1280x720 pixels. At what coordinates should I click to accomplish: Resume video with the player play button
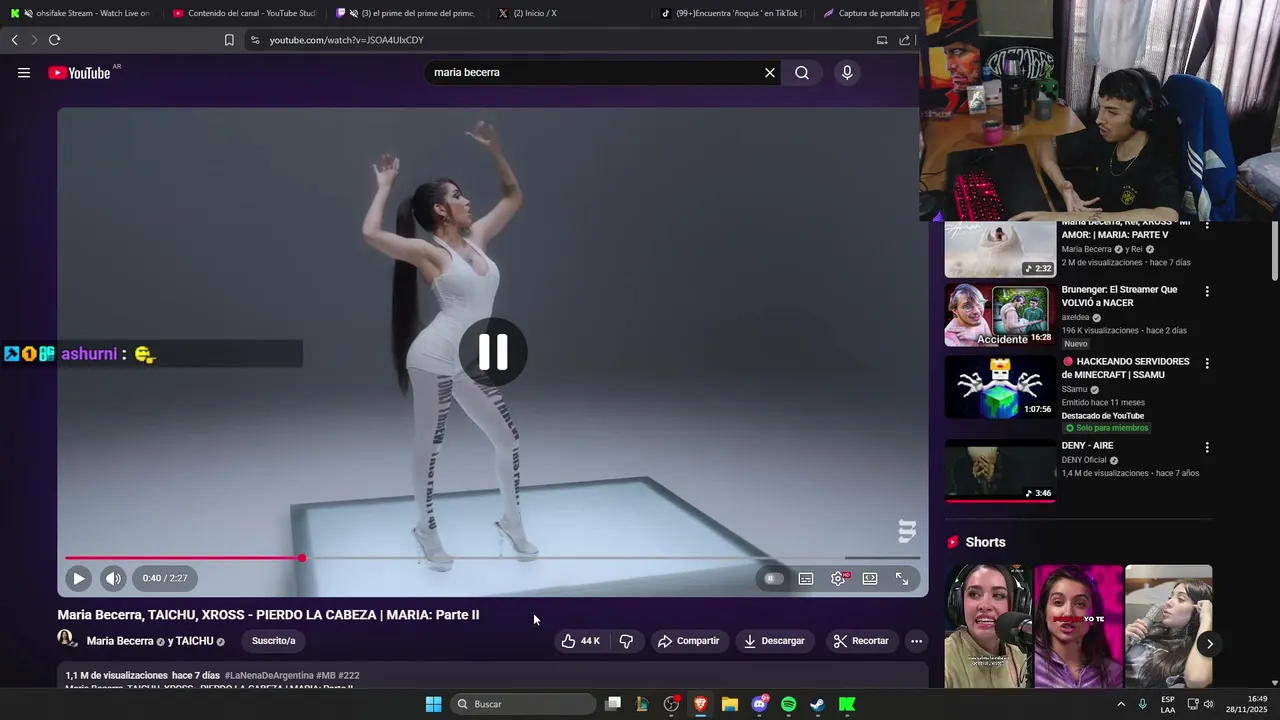click(78, 578)
